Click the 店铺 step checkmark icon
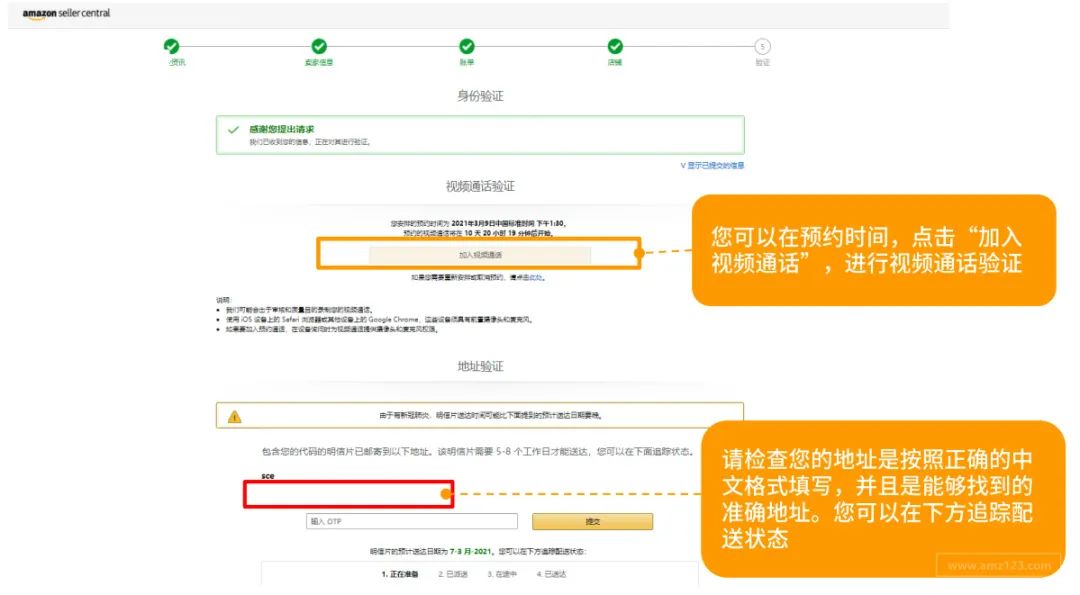Image resolution: width=1080 pixels, height=595 pixels. [614, 46]
